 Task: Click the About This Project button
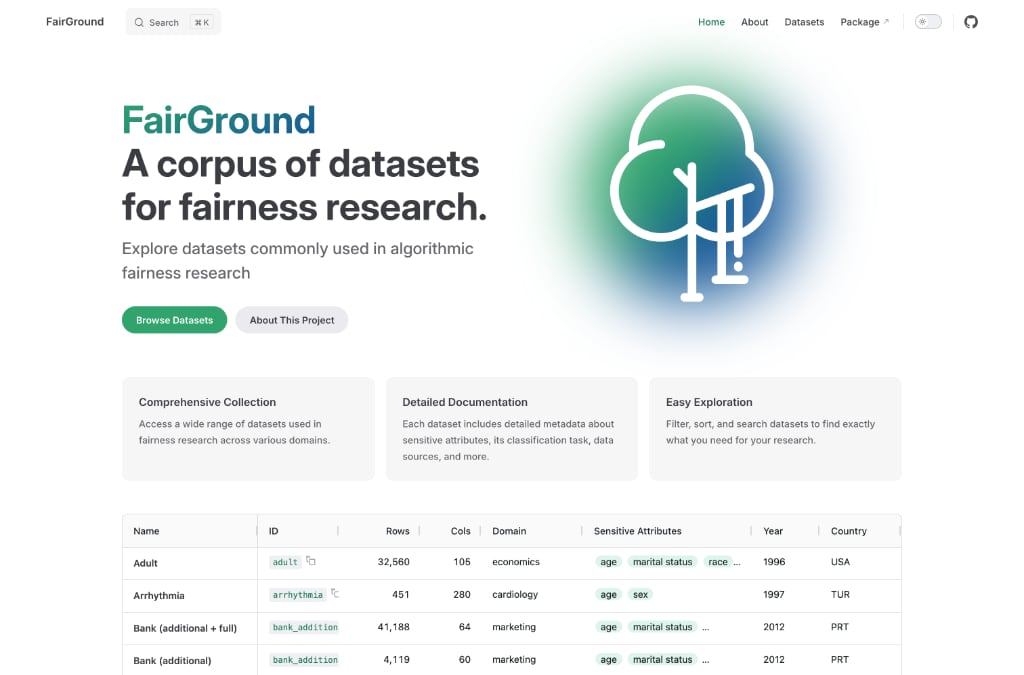292,320
